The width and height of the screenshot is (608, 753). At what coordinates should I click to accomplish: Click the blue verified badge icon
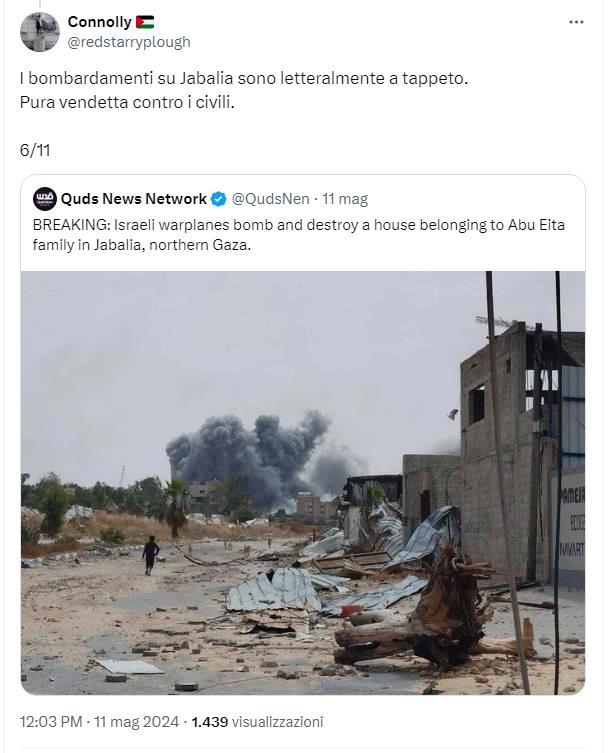click(219, 199)
